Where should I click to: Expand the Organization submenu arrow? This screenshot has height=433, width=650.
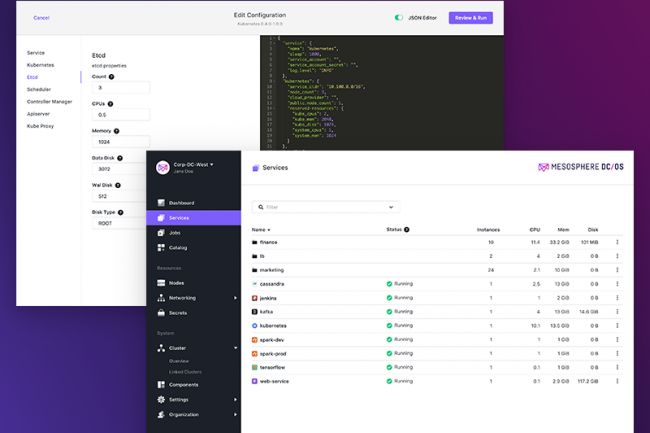235,415
